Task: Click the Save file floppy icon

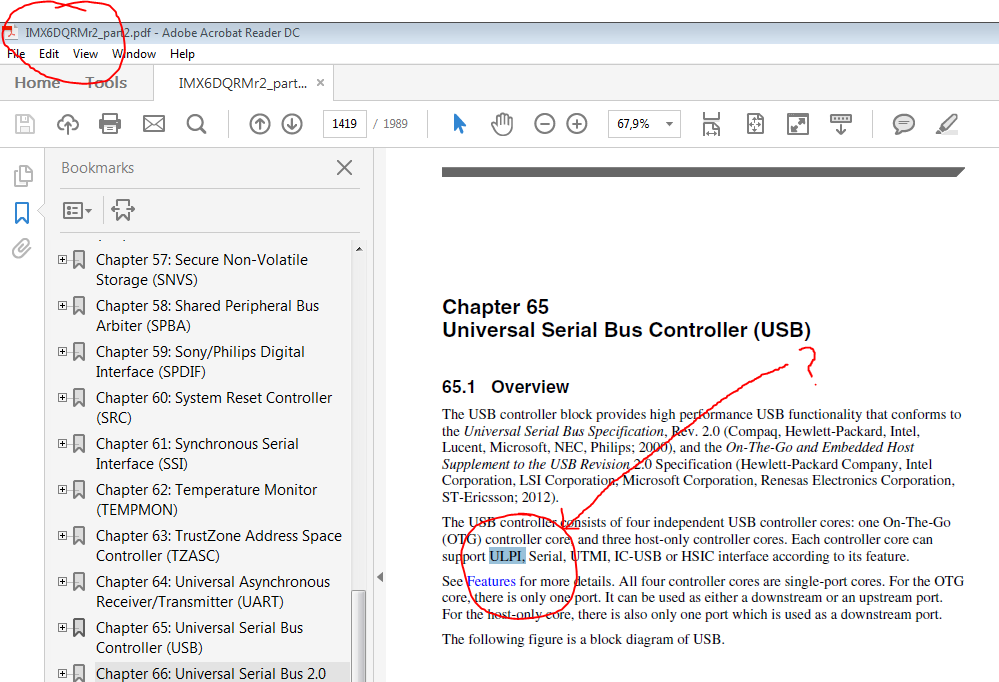Action: tap(25, 124)
